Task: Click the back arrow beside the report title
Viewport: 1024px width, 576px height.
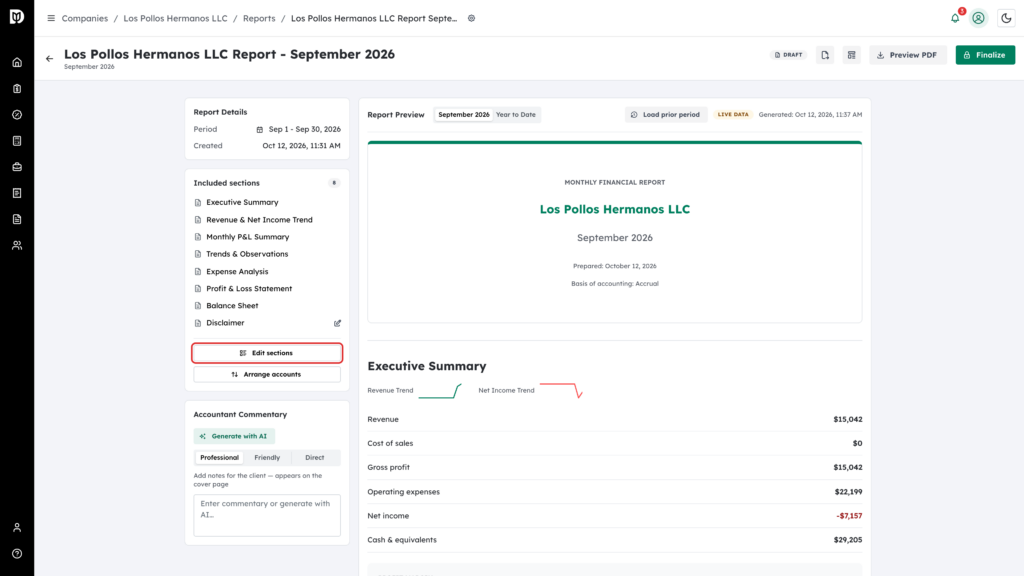Action: pos(50,59)
